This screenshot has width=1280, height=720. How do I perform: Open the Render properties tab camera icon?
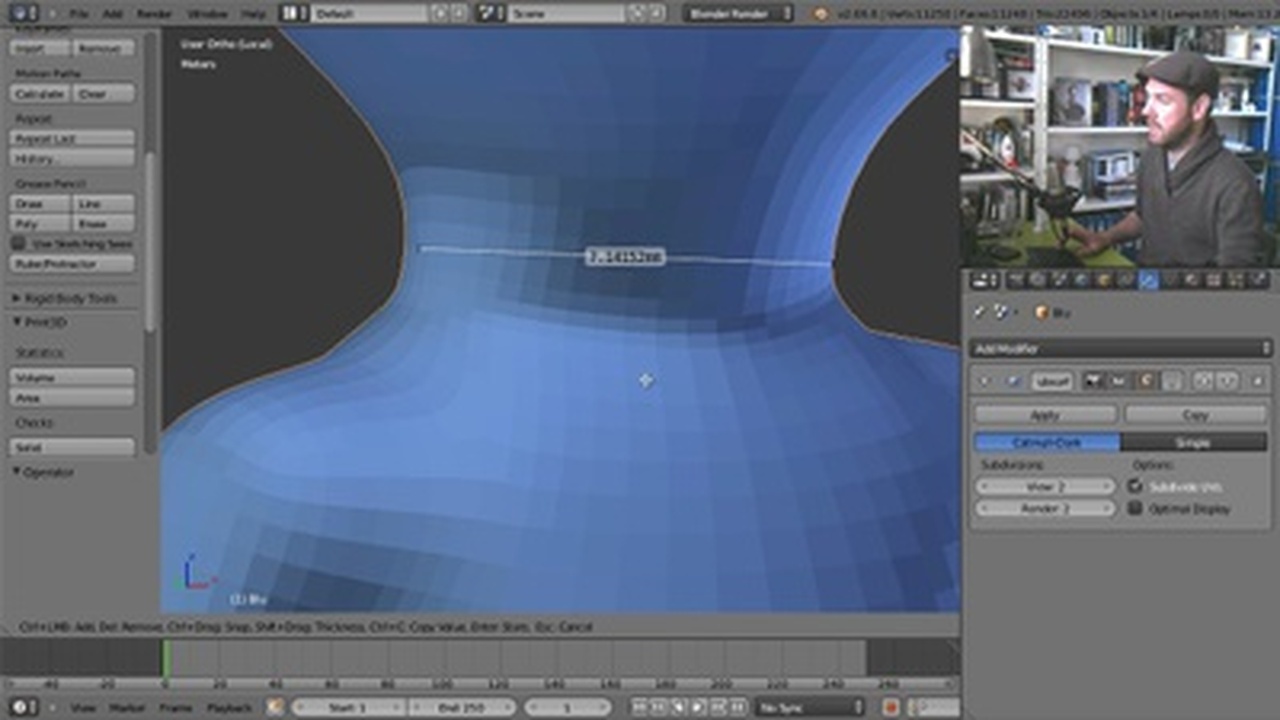click(1016, 281)
